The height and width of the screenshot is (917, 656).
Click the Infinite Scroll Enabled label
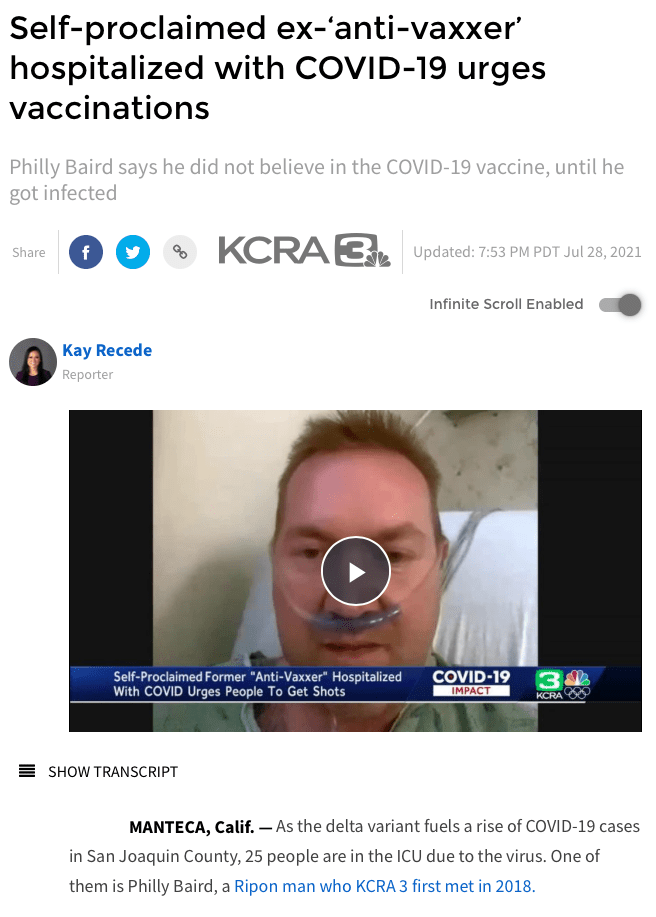click(x=506, y=304)
